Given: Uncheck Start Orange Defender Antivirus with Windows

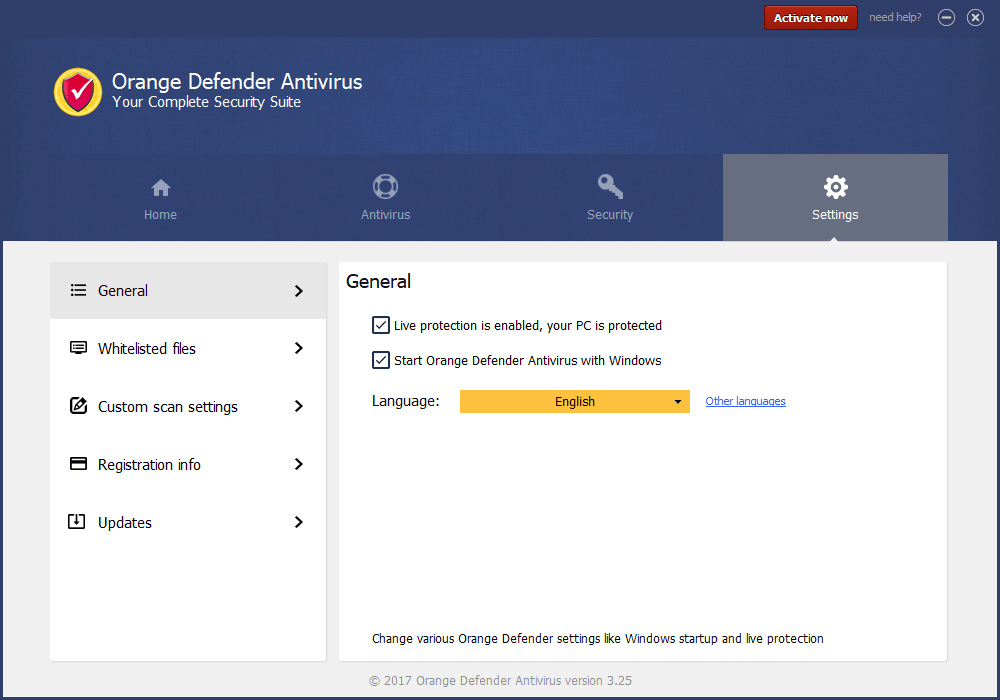Looking at the screenshot, I should (381, 360).
